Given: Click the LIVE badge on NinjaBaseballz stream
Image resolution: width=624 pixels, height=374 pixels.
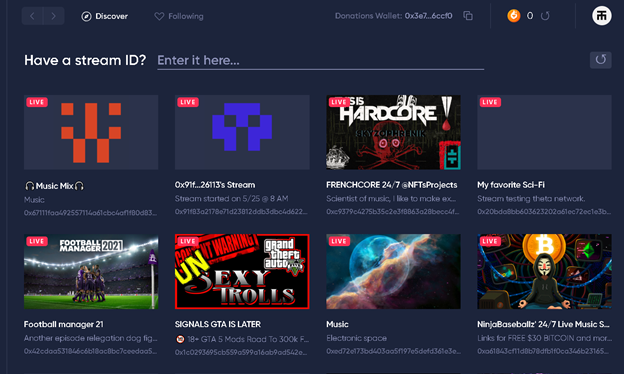Looking at the screenshot, I should [x=490, y=241].
